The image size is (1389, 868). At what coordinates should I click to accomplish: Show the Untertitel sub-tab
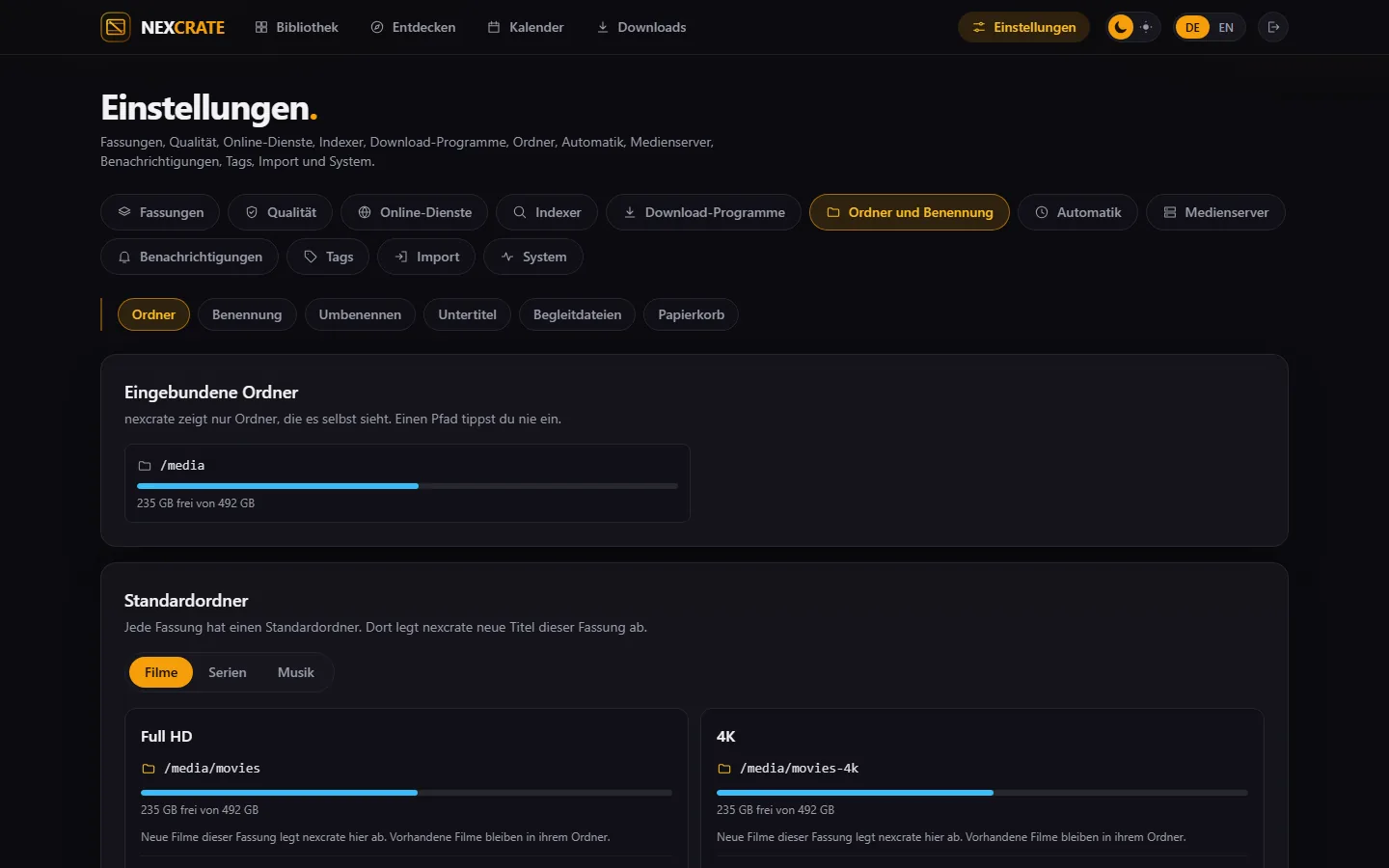coord(467,314)
